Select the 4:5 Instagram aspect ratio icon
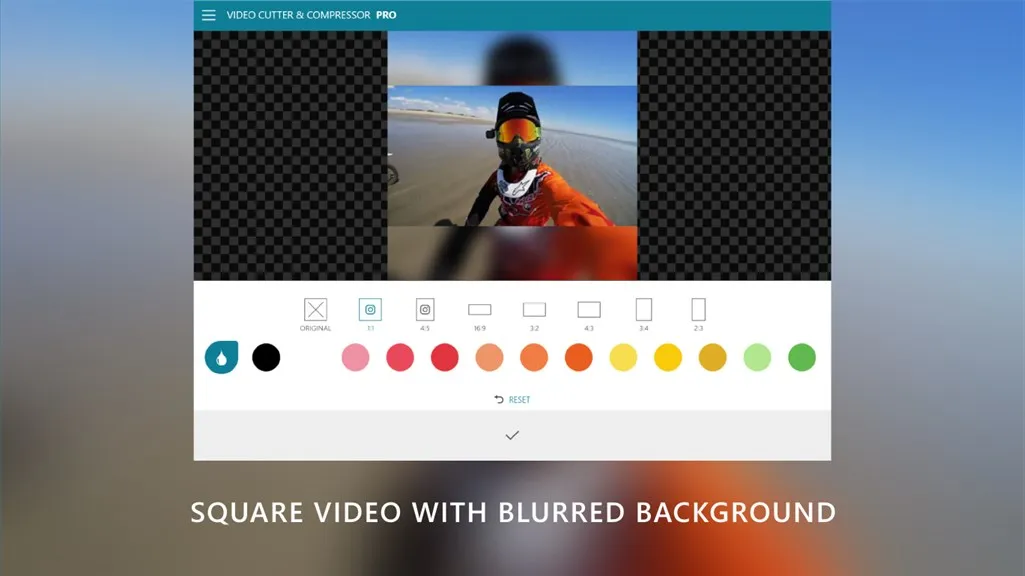This screenshot has width=1025, height=576. click(424, 311)
